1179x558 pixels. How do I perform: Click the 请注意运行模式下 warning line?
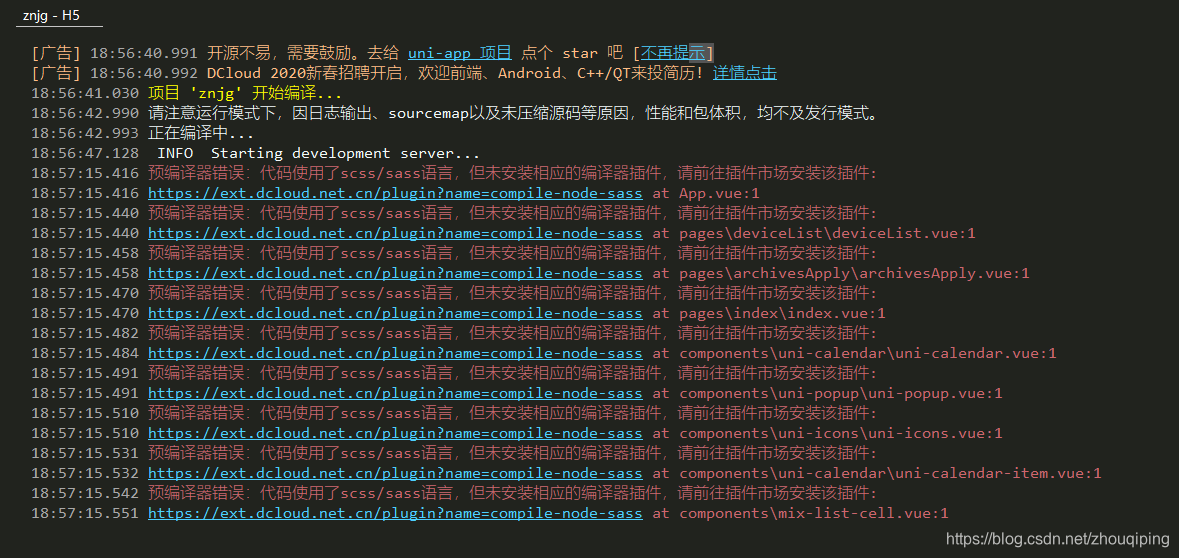(514, 114)
